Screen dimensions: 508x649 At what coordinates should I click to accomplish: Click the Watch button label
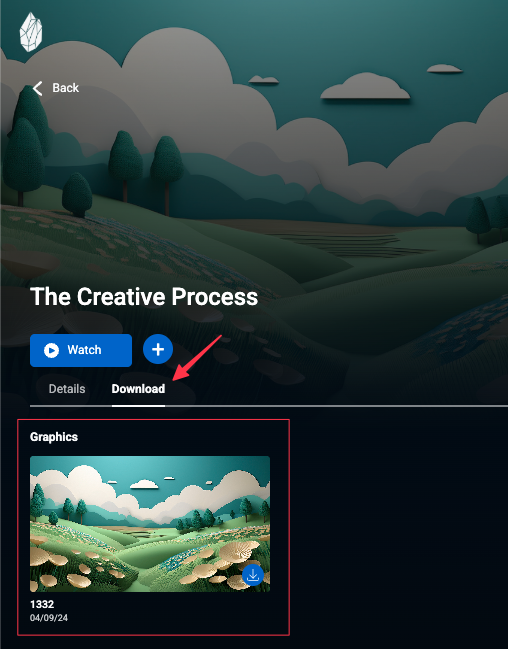click(84, 350)
